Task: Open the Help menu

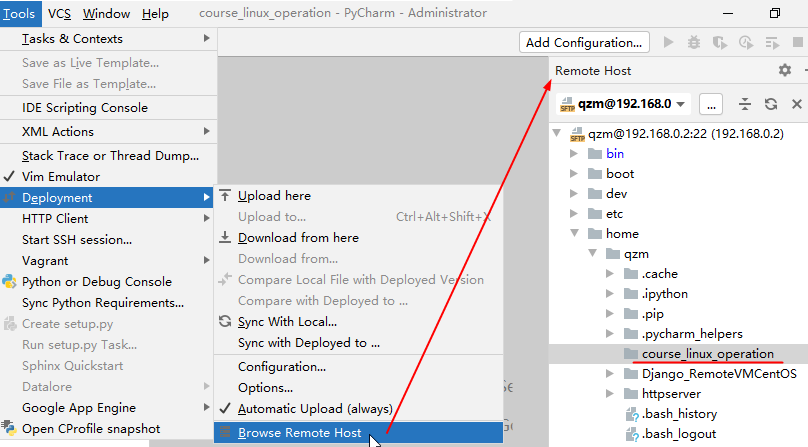Action: [x=155, y=13]
